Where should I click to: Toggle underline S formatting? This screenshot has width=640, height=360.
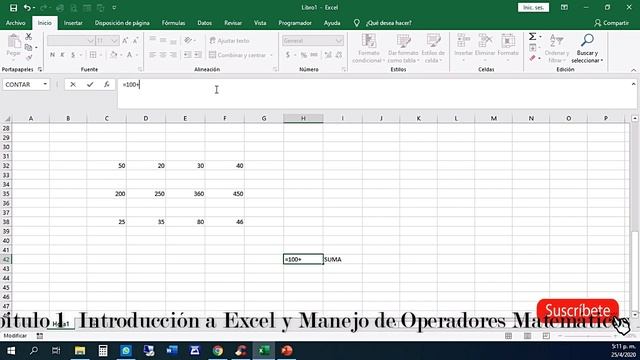[73, 55]
